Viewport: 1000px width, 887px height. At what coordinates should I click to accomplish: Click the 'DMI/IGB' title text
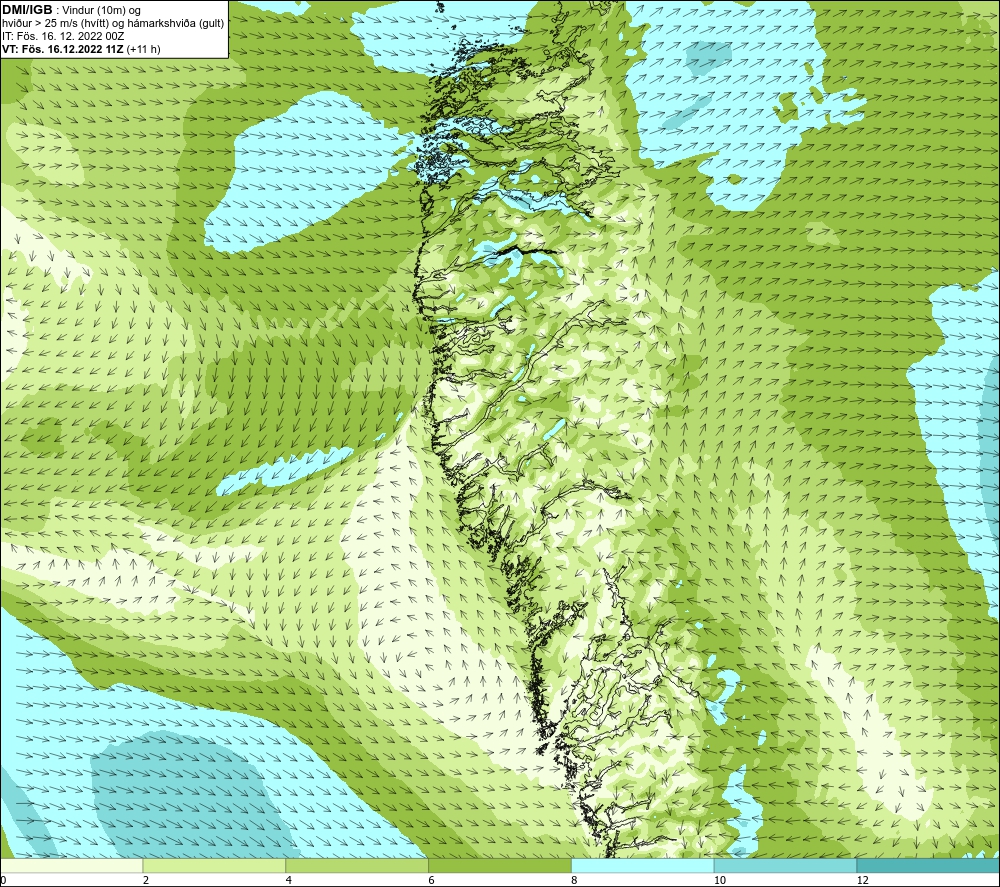click(x=27, y=10)
